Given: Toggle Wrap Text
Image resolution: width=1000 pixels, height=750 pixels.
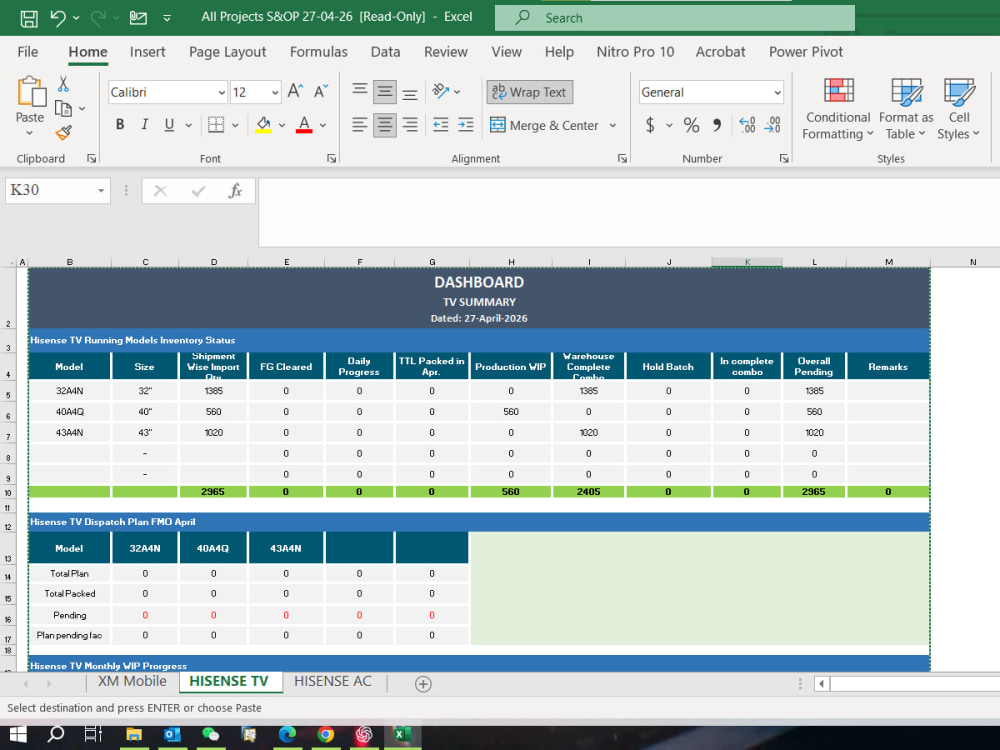Looking at the screenshot, I should [x=530, y=92].
